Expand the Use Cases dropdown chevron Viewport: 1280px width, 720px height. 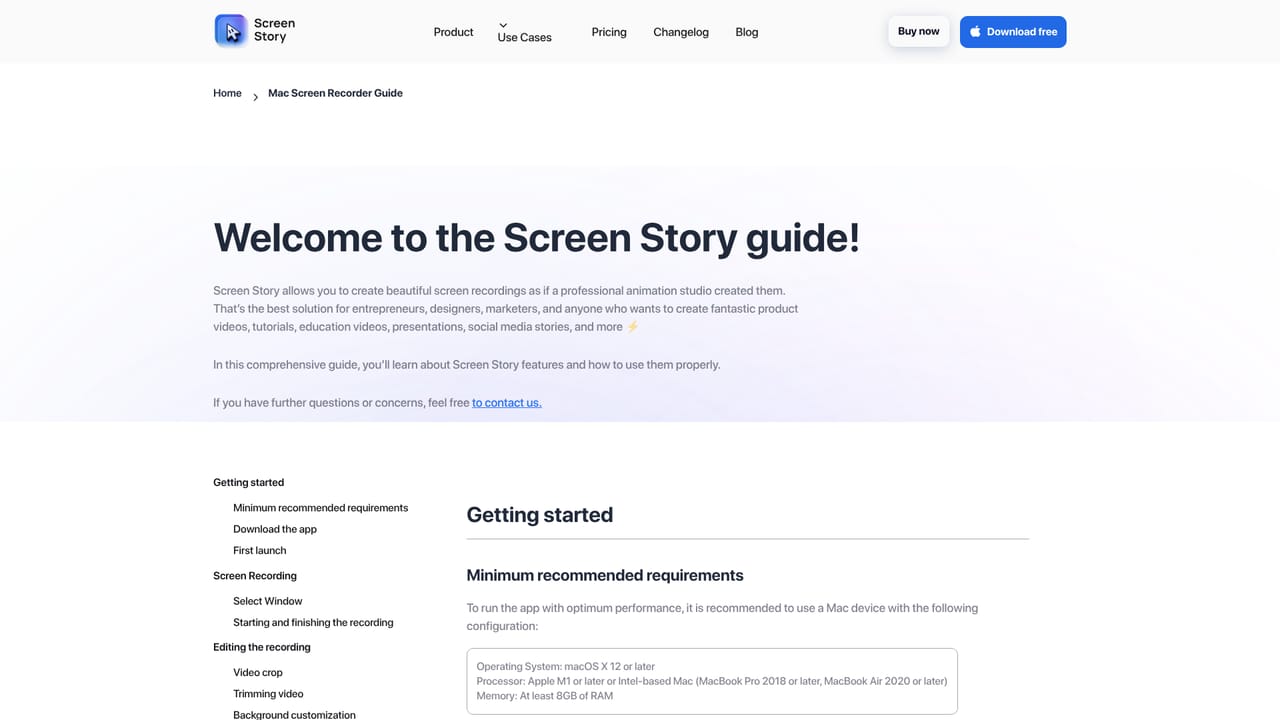click(x=503, y=25)
